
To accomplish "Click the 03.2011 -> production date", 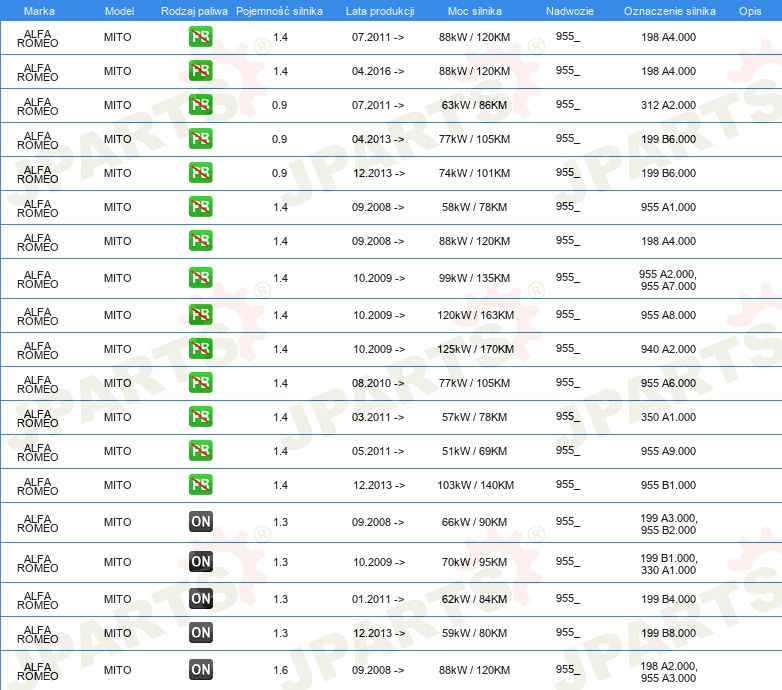I will pyautogui.click(x=378, y=417).
